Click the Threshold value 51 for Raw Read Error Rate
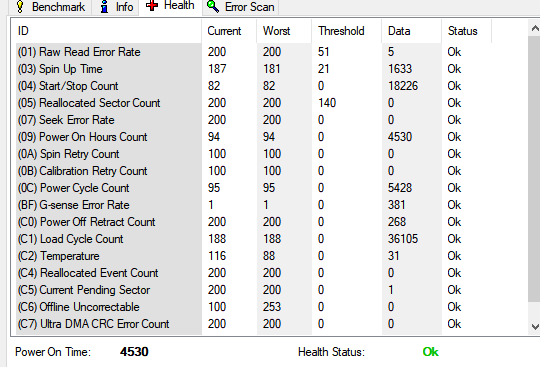The width and height of the screenshot is (540, 367). coord(324,52)
